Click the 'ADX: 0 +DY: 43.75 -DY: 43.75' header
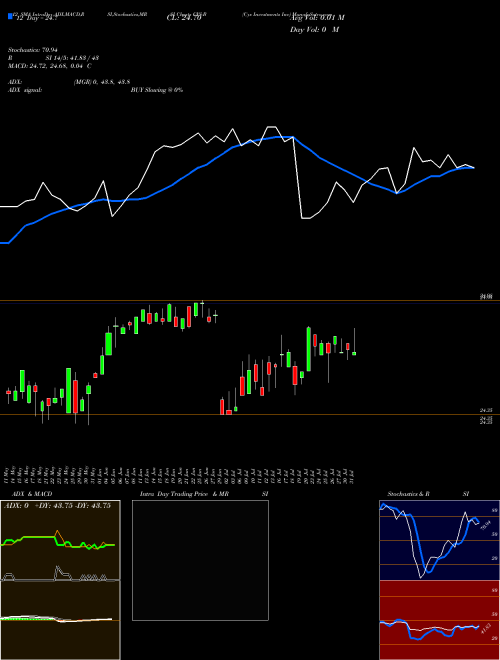Viewport: 500px width, 660px height. (57, 505)
